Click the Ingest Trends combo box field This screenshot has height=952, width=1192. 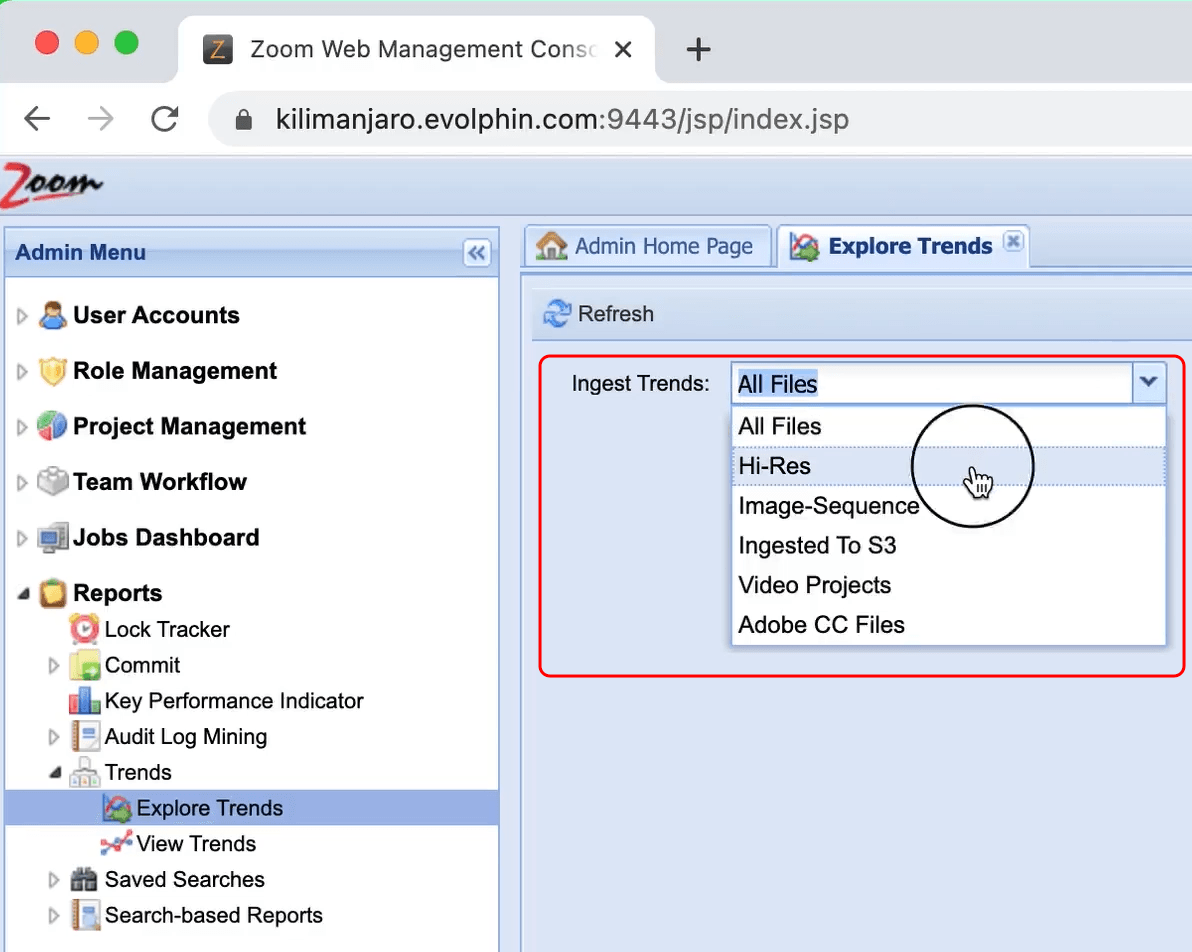tap(933, 383)
